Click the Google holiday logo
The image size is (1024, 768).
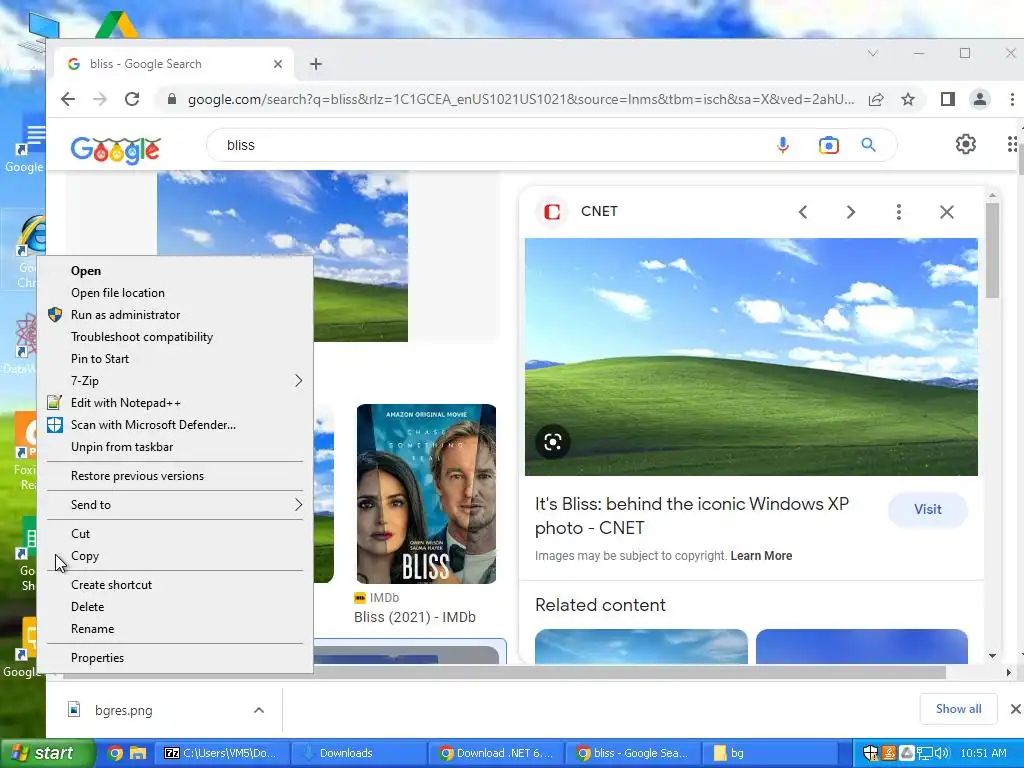116,150
